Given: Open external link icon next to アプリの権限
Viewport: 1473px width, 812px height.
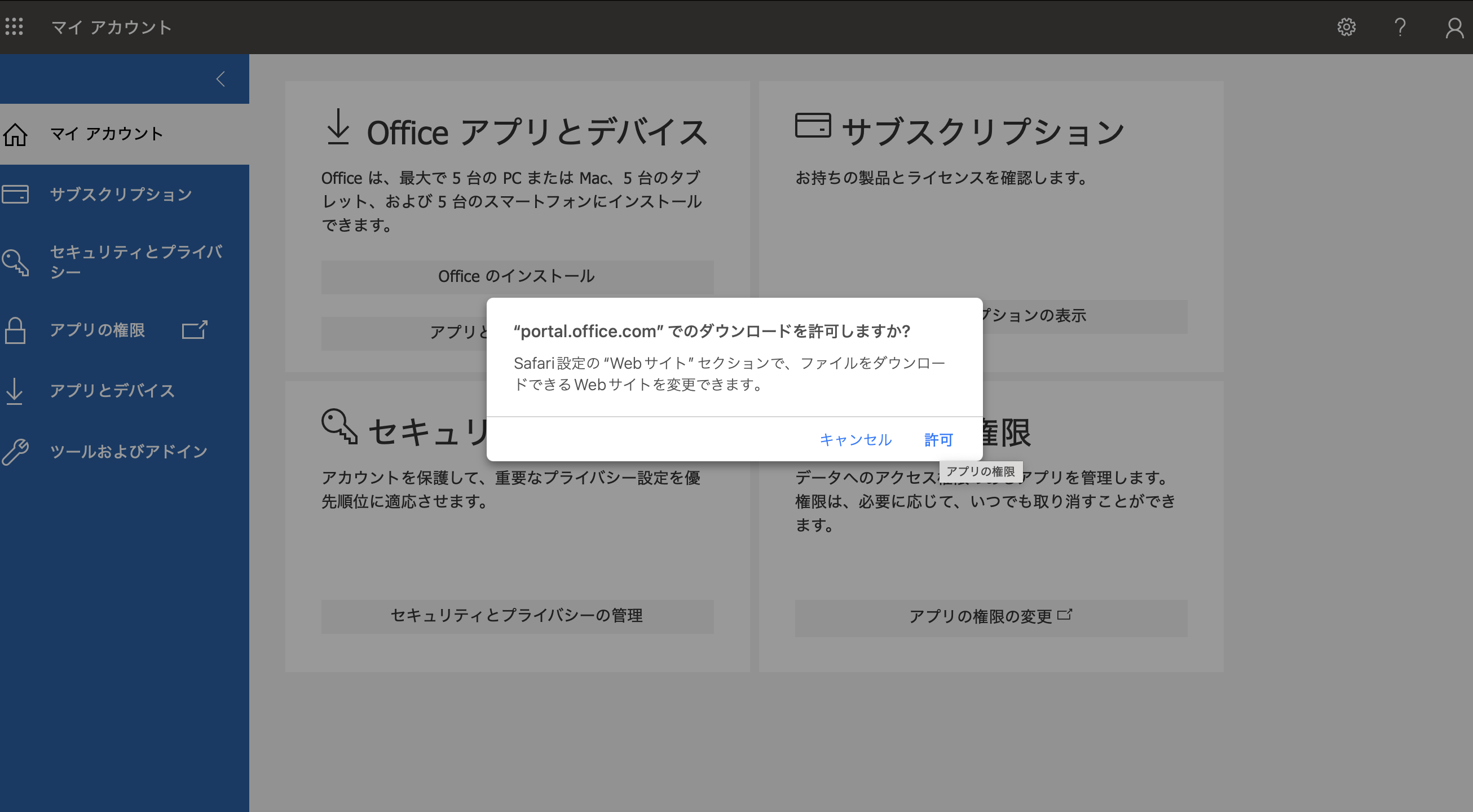Looking at the screenshot, I should (195, 330).
